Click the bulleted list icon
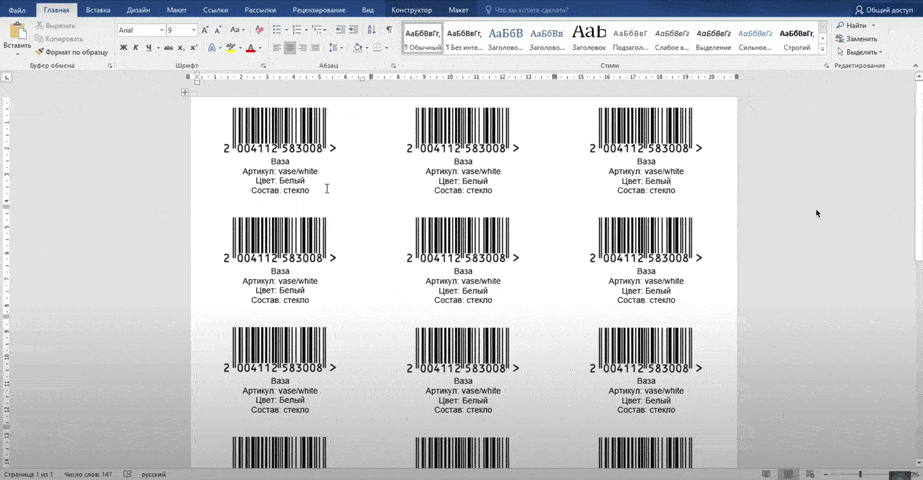 [x=277, y=31]
